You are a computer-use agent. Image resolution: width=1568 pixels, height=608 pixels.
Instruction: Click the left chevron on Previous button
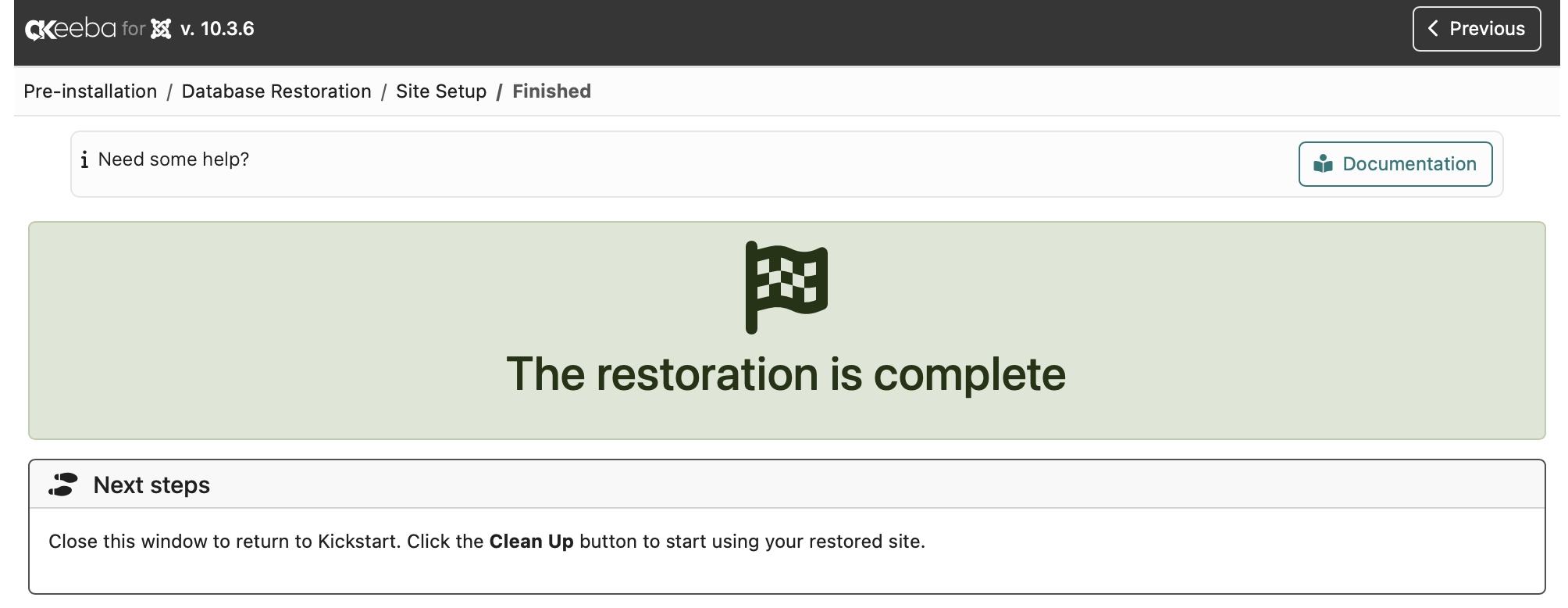1433,29
